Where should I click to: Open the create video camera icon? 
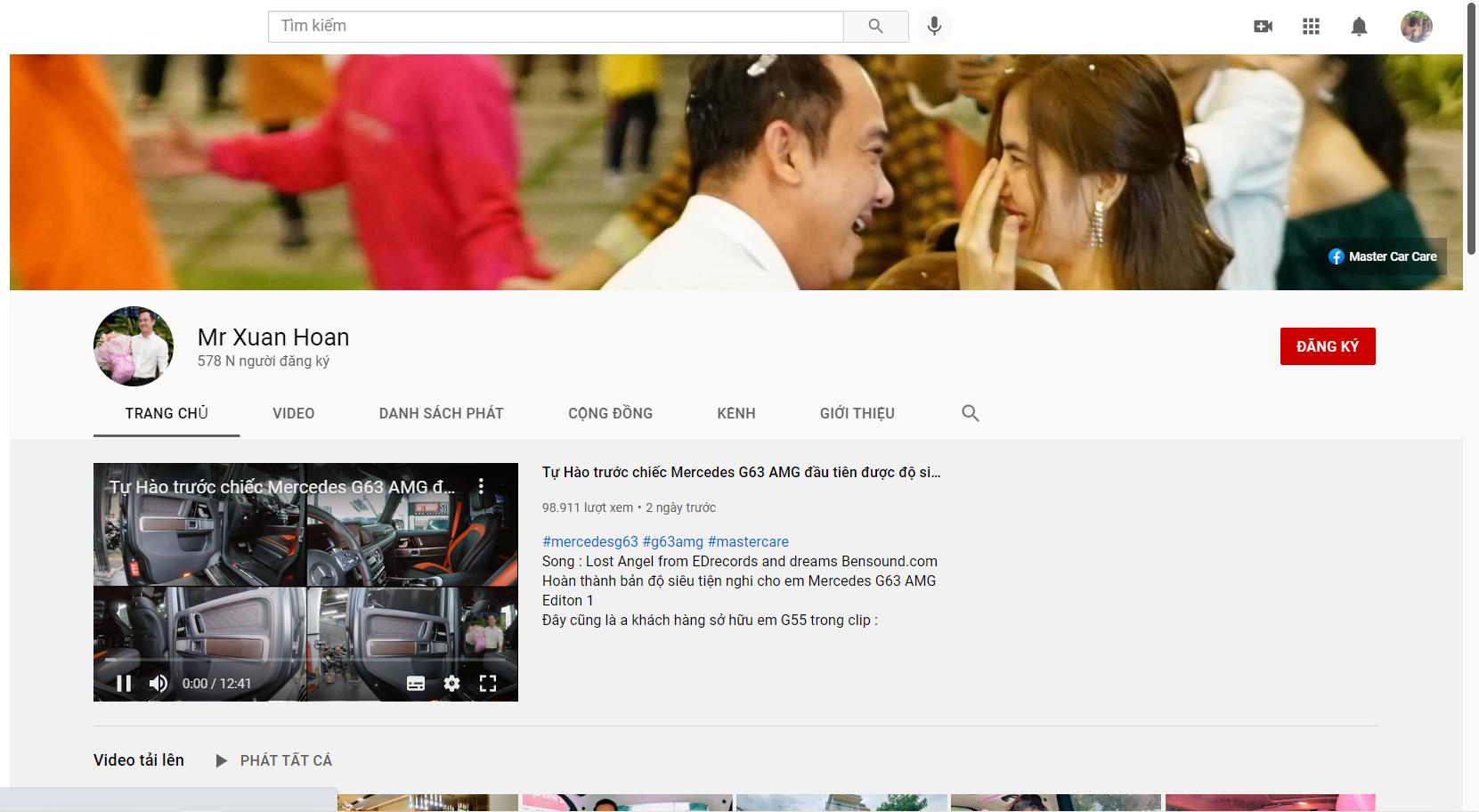click(1263, 27)
